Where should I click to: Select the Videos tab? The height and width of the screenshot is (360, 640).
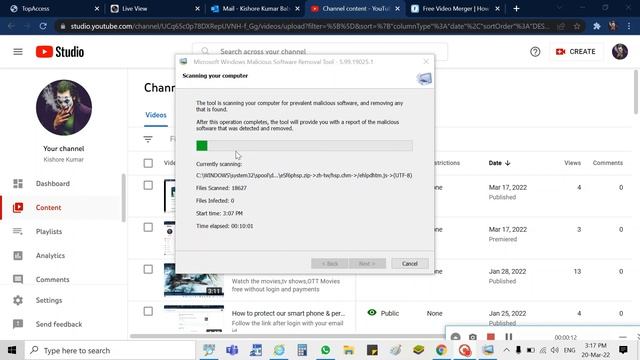coord(156,115)
